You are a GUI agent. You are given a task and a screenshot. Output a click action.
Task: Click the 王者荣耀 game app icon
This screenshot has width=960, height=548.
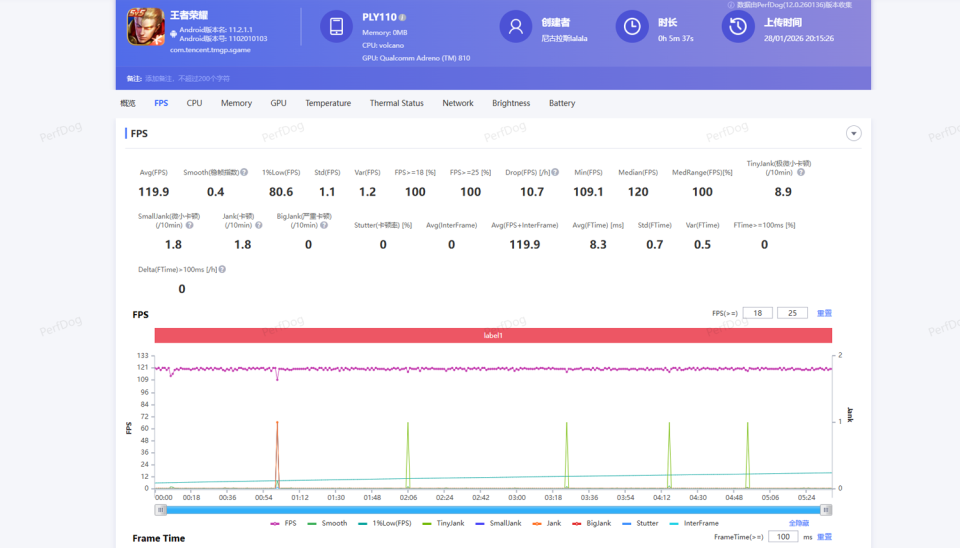pos(146,27)
